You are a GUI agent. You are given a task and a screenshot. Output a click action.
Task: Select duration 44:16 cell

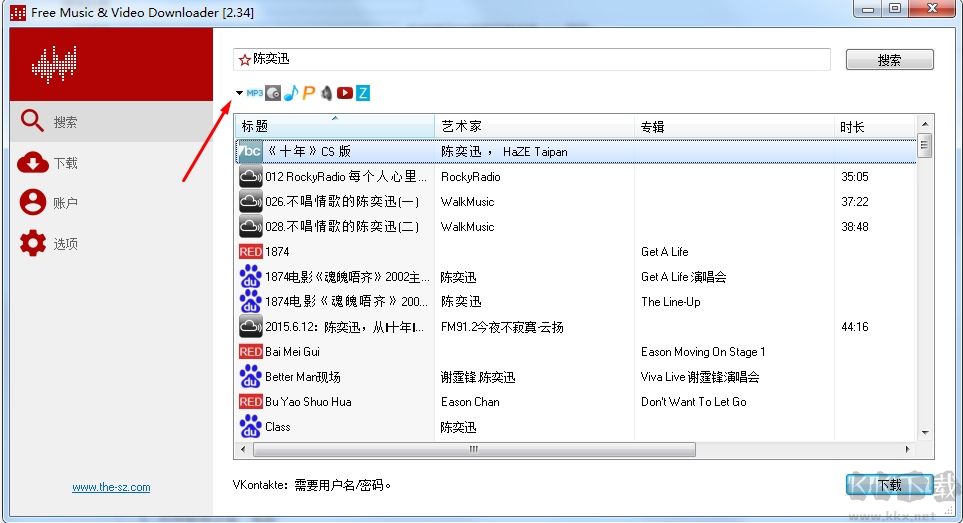click(855, 327)
